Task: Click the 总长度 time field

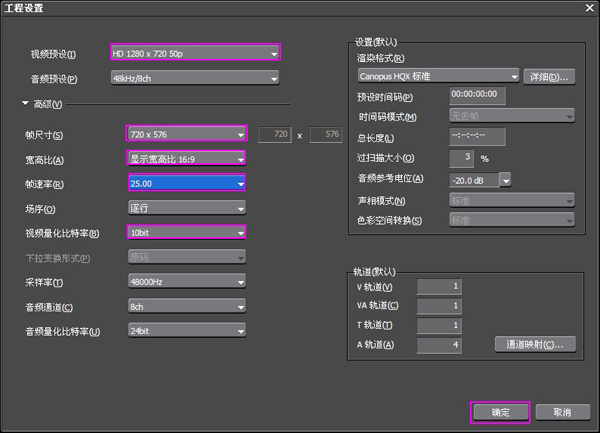Action: (x=477, y=137)
